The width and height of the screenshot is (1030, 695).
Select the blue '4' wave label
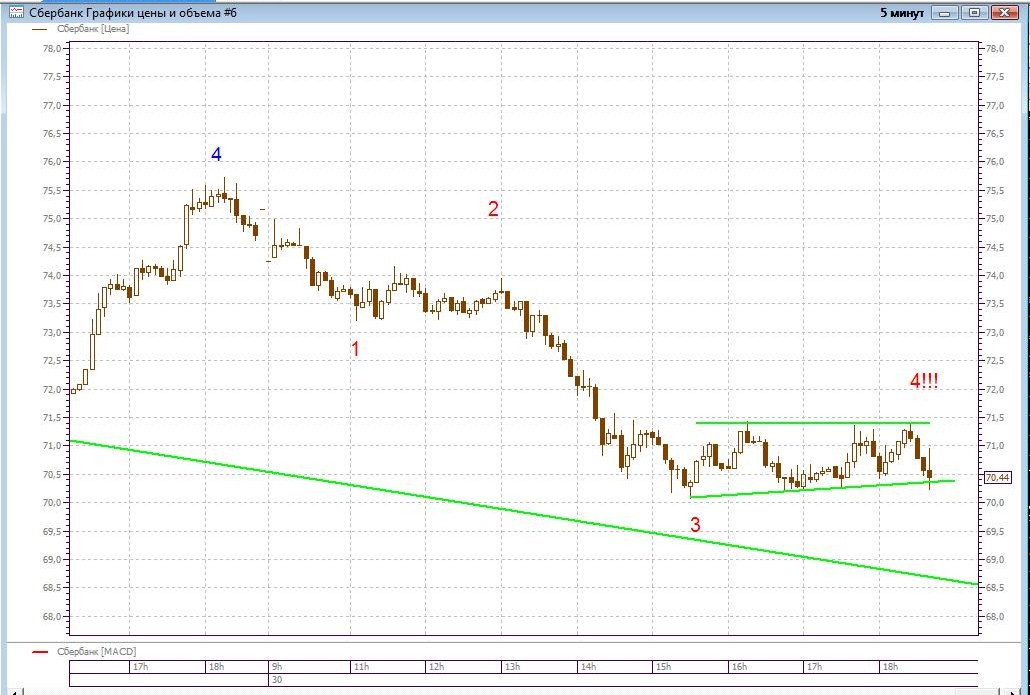216,154
